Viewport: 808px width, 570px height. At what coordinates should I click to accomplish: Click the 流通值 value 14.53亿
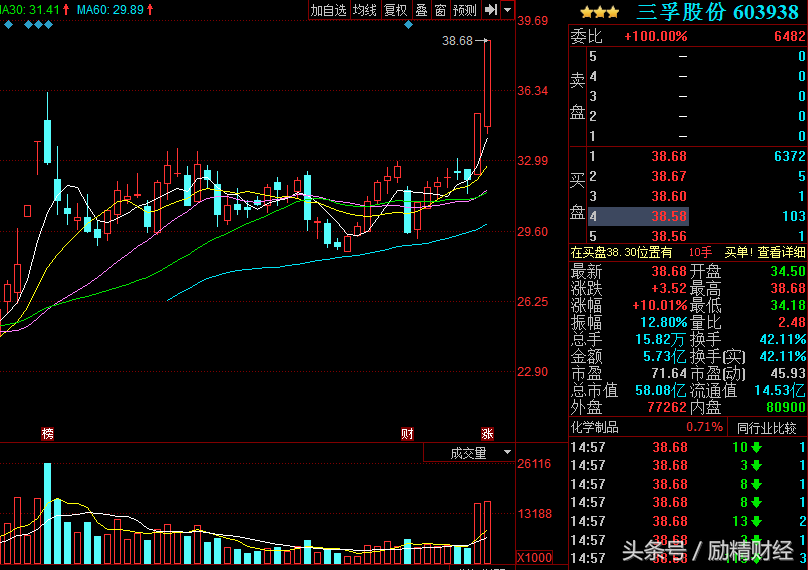[x=780, y=390]
